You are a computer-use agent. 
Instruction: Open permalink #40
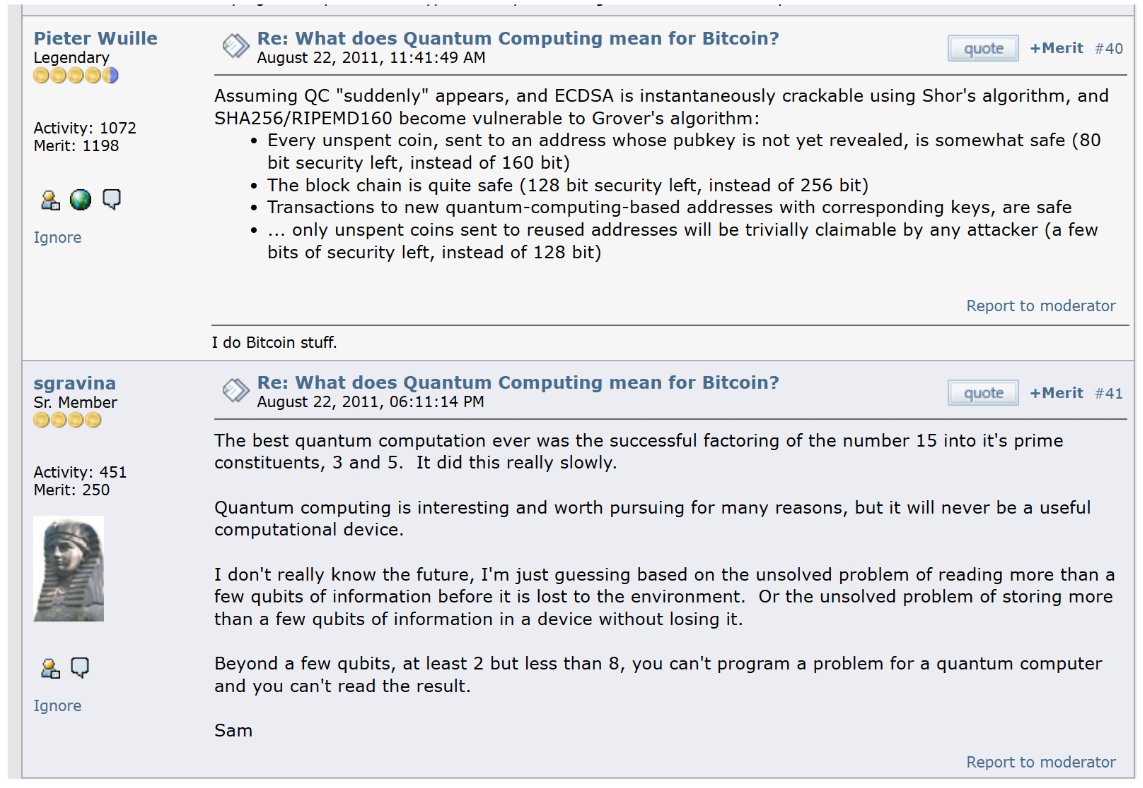click(x=1108, y=48)
